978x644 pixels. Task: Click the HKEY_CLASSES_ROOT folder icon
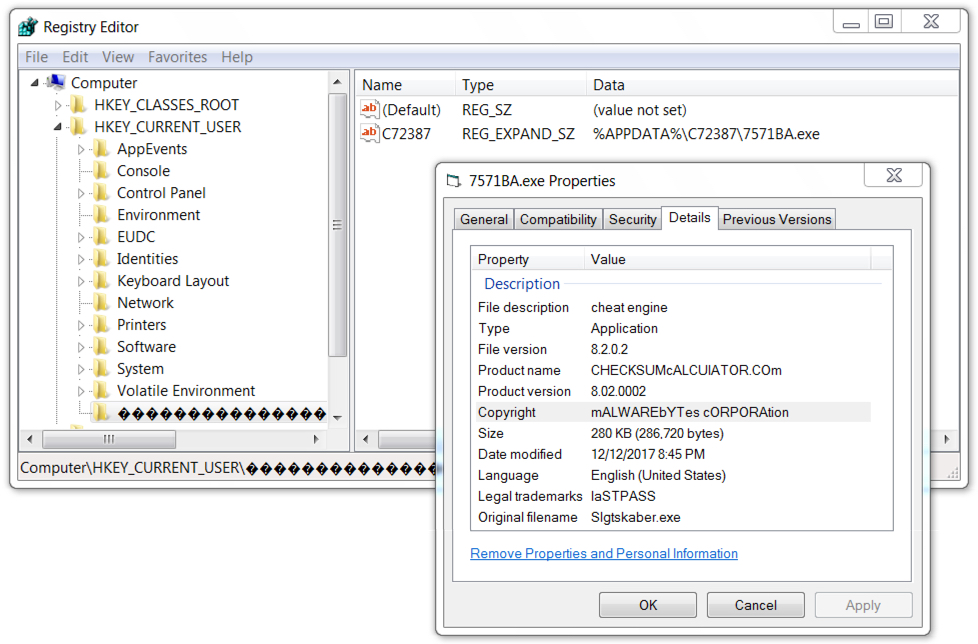(78, 105)
